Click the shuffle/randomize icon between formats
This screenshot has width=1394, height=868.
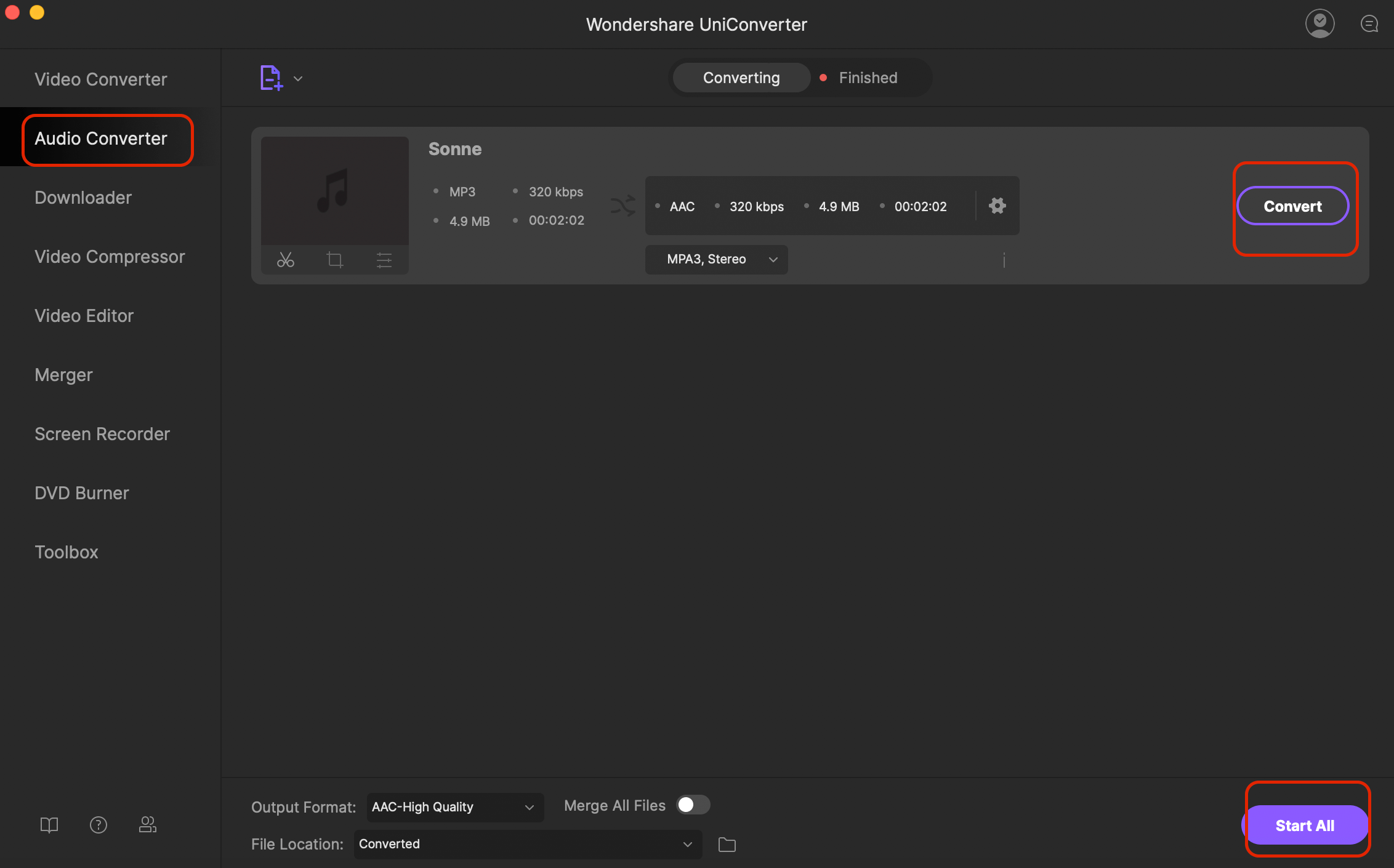(621, 206)
